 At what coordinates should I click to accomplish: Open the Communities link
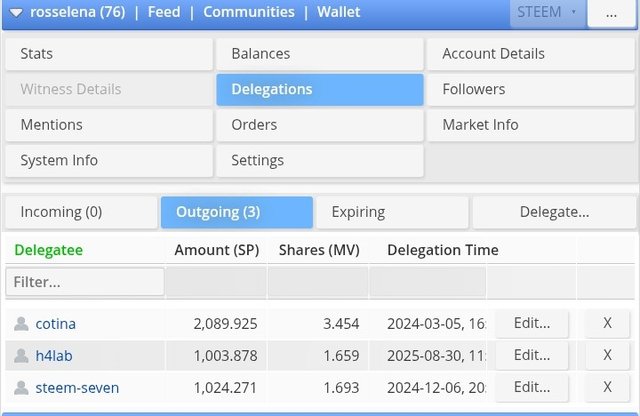click(x=249, y=13)
